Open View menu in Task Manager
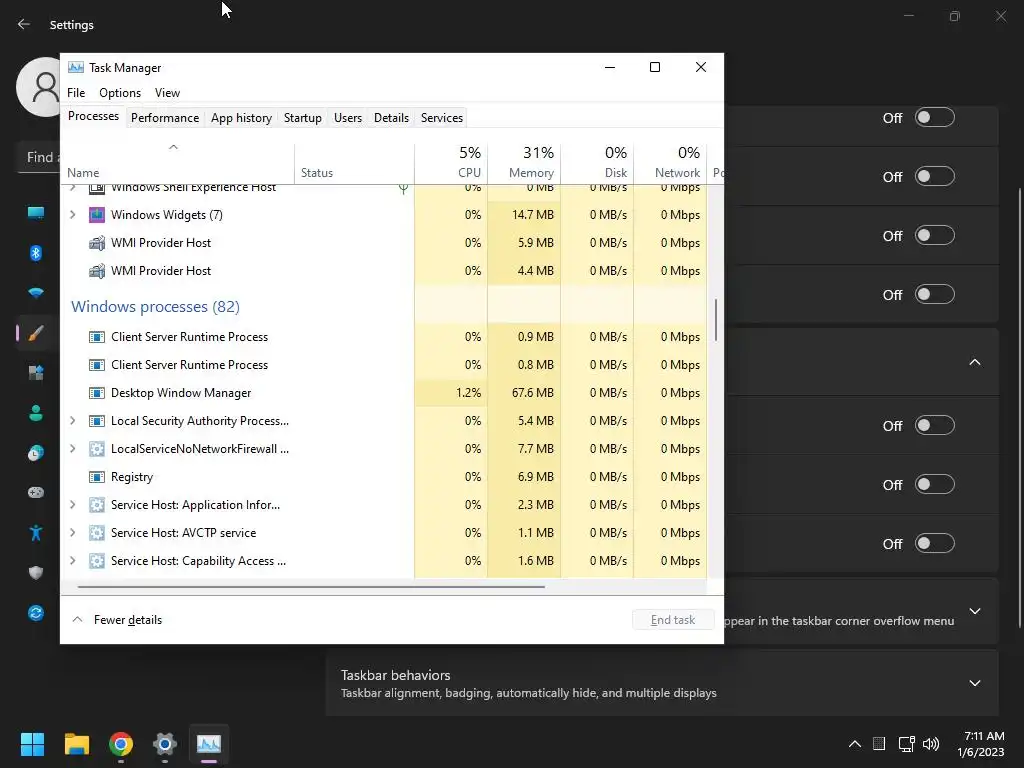Viewport: 1024px width, 768px height. (x=167, y=93)
